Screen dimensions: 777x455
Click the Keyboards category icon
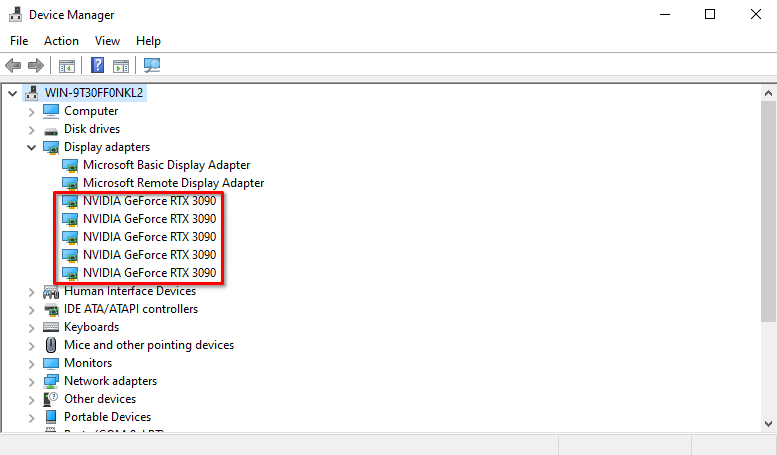(51, 327)
